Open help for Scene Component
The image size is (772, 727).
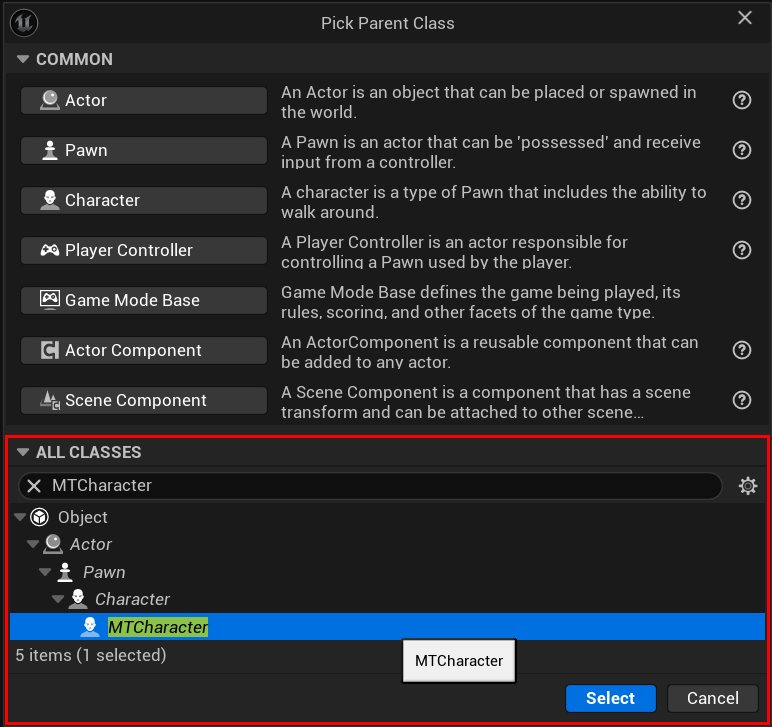point(741,400)
